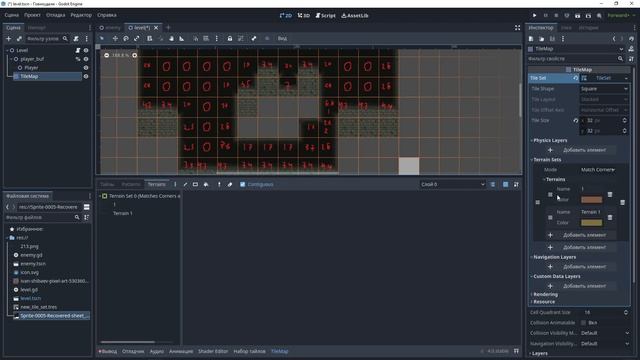Viewport: 640px width, 360px height.
Task: Open the Набор тайлов bottom panel
Action: coord(249,351)
